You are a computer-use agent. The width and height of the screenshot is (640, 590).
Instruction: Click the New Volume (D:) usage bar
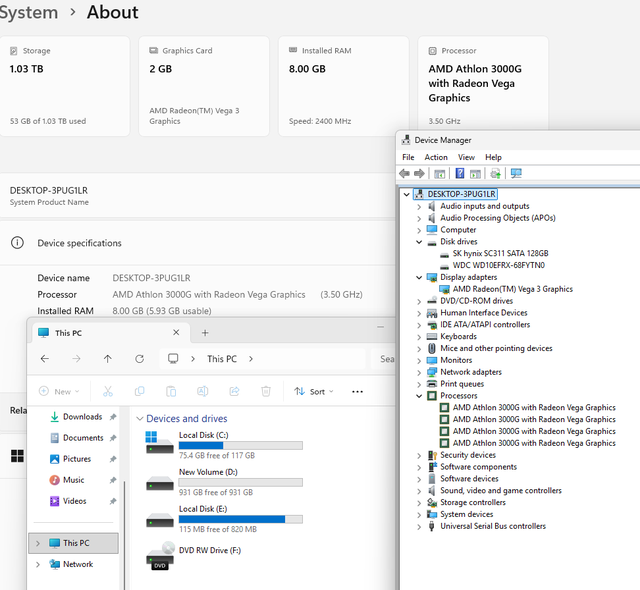point(241,482)
